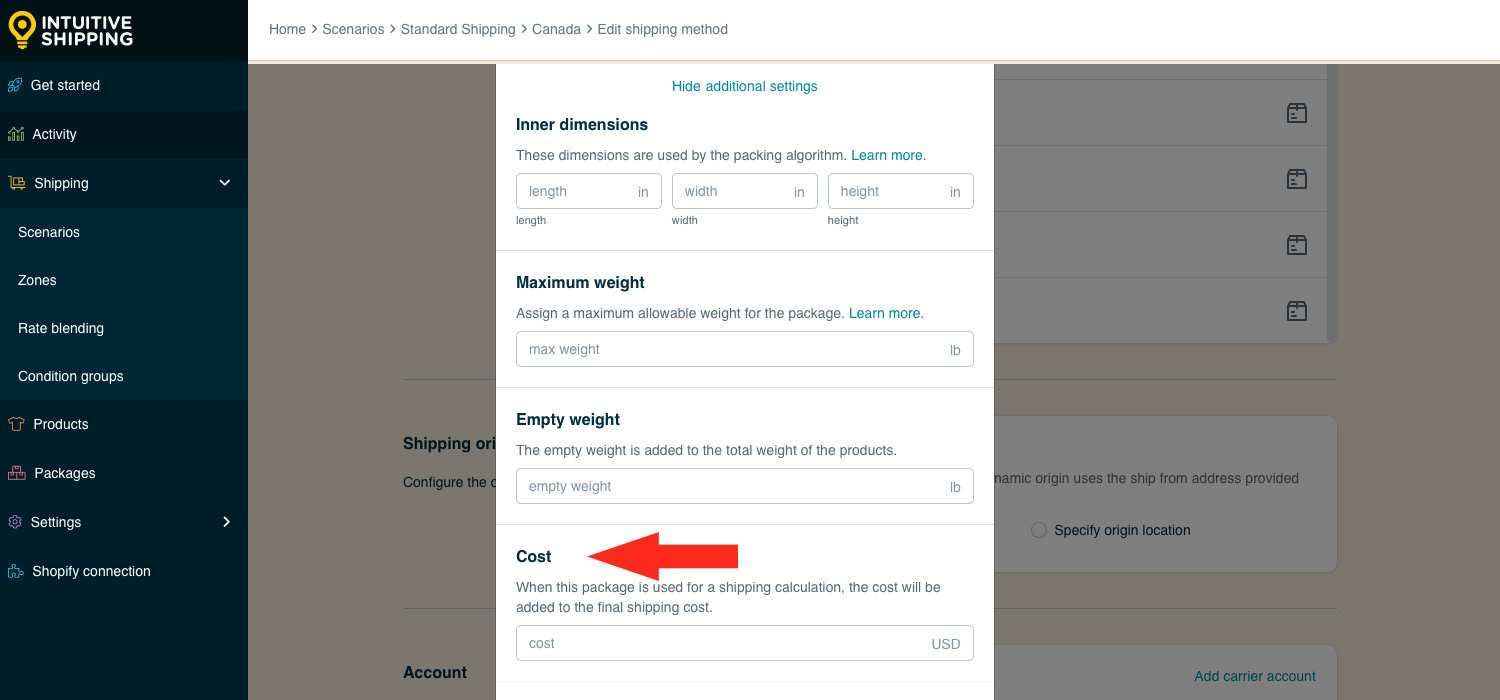Screen dimensions: 1500x700
Task: Click the Shopify connection icon
Action: pos(15,571)
